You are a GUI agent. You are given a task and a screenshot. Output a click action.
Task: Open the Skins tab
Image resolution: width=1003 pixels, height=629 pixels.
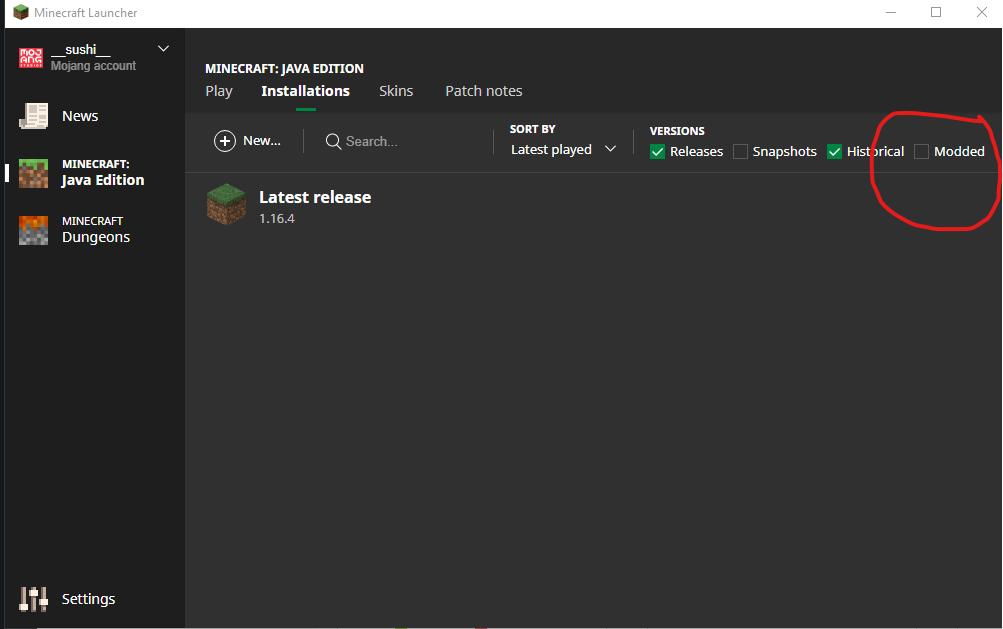[x=396, y=91]
